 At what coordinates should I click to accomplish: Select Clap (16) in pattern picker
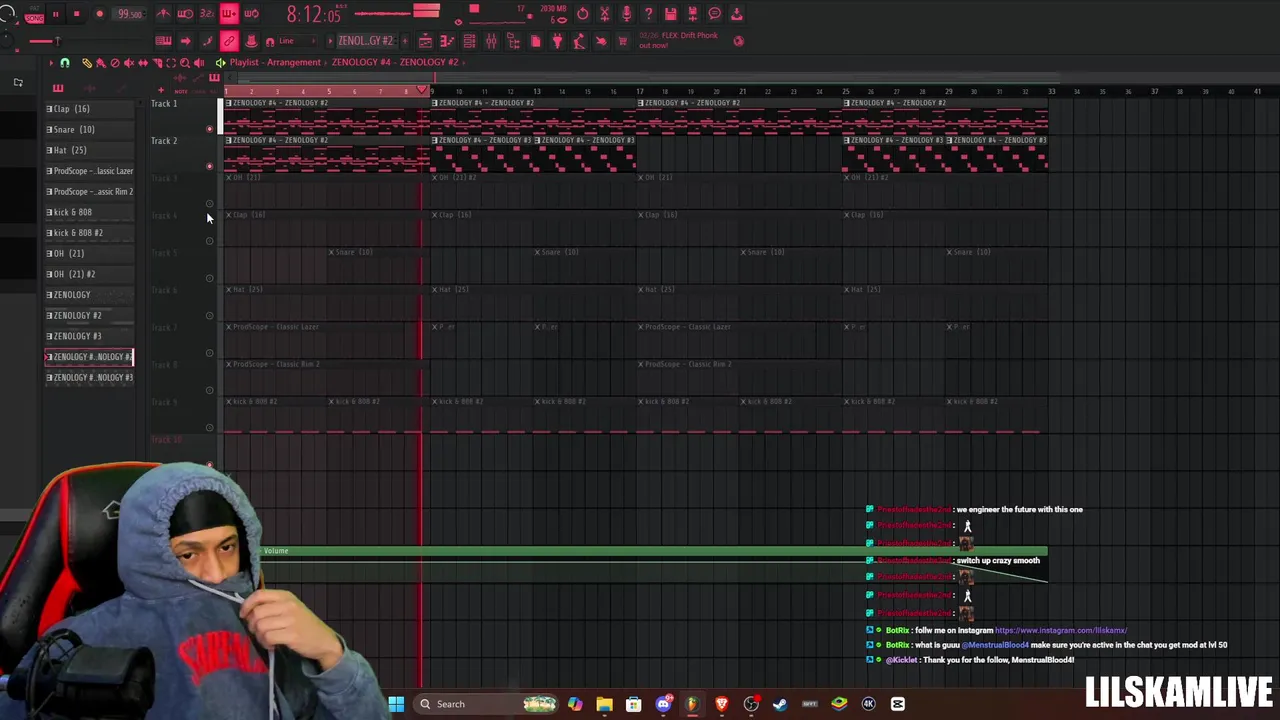click(x=88, y=109)
